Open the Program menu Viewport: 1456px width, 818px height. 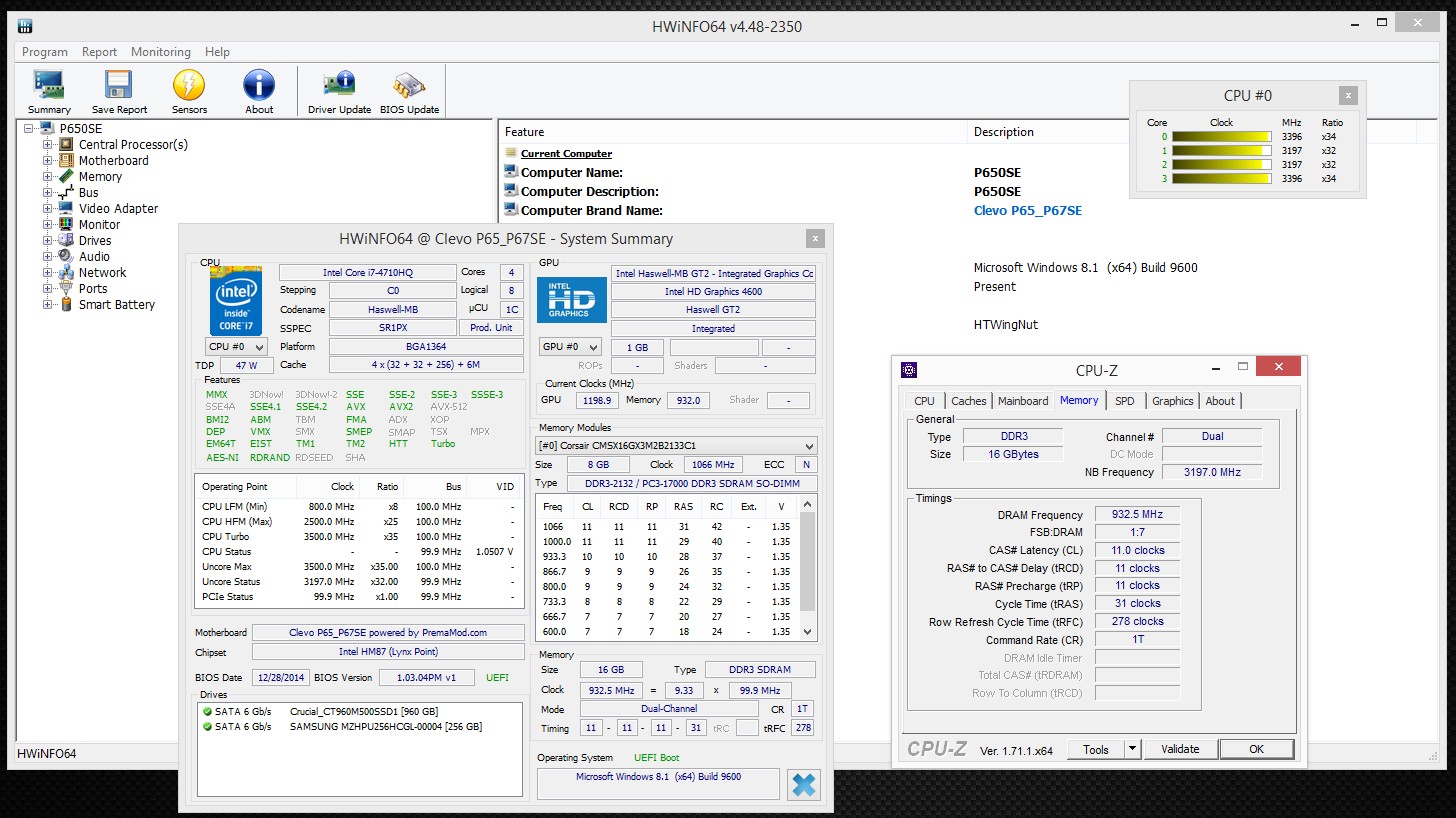tap(45, 52)
